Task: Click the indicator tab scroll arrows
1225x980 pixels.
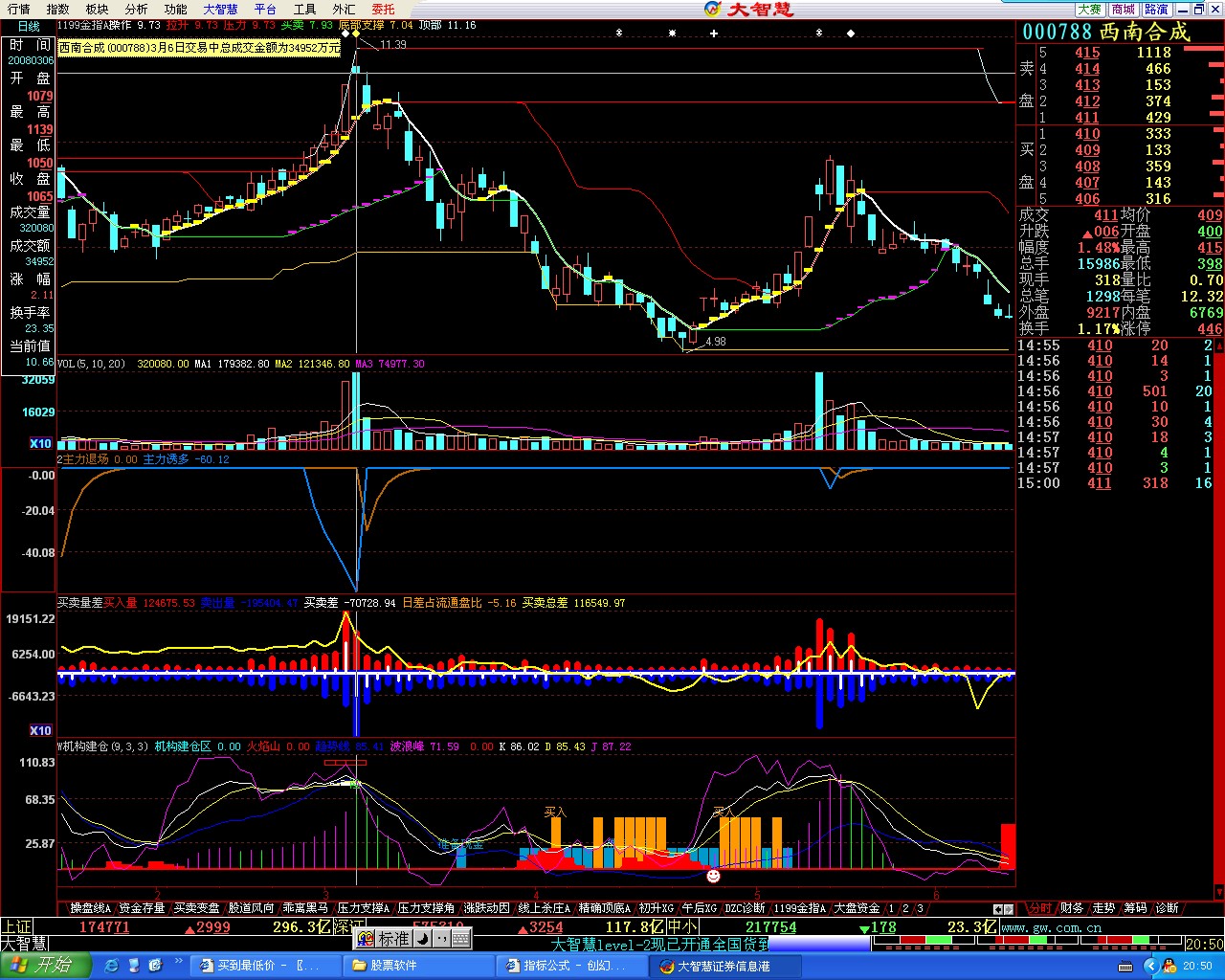Action: click(1003, 909)
